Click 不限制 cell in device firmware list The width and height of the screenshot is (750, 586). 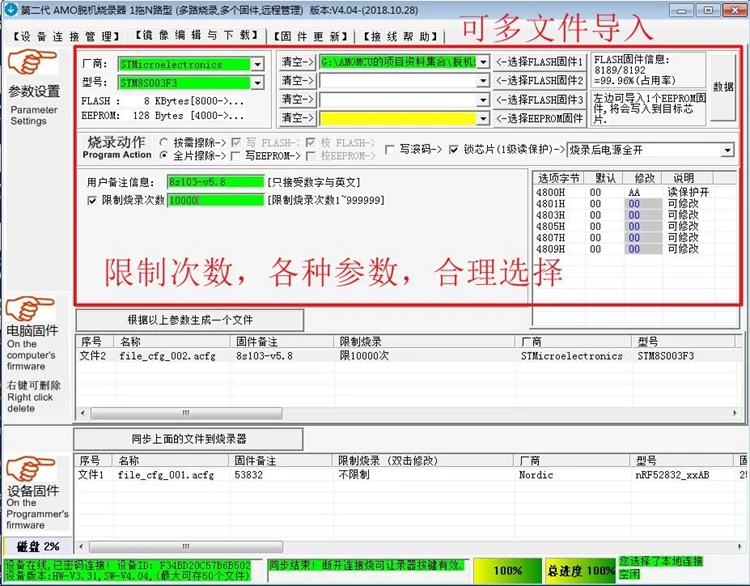click(x=354, y=475)
